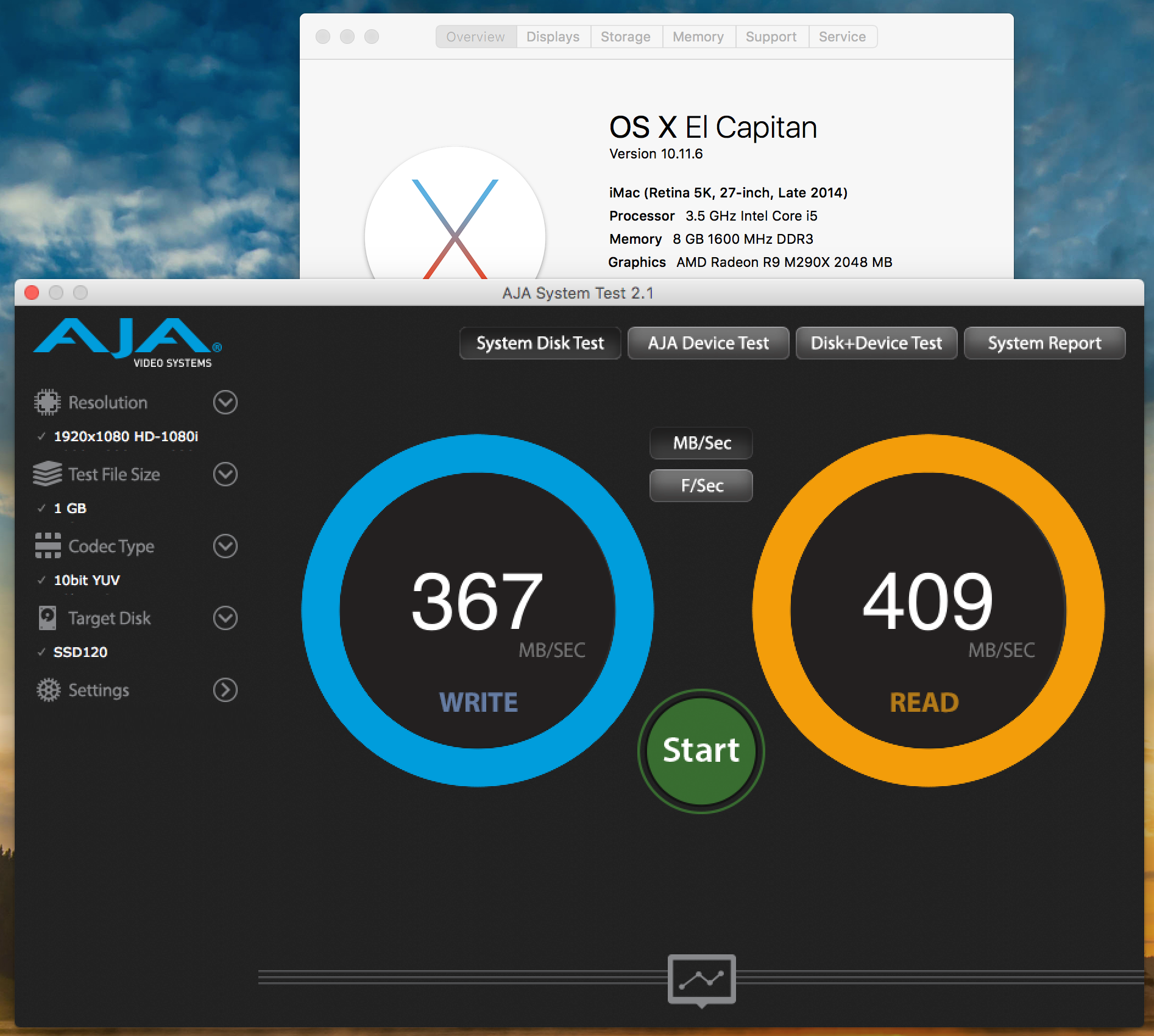Click the Processor 3.5 GHz Intel Core i5 line

[x=713, y=216]
